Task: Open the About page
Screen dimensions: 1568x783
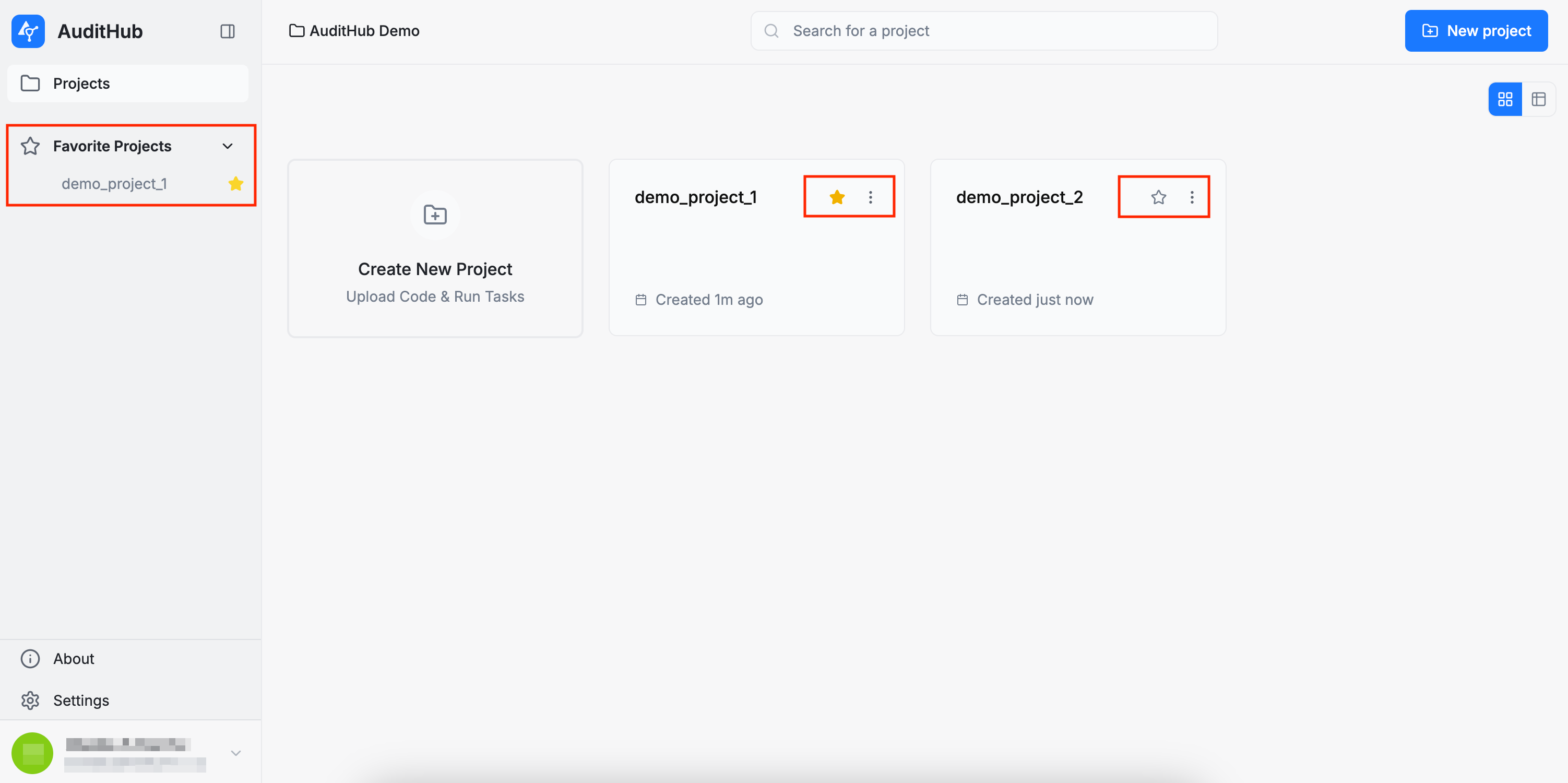Action: click(73, 659)
